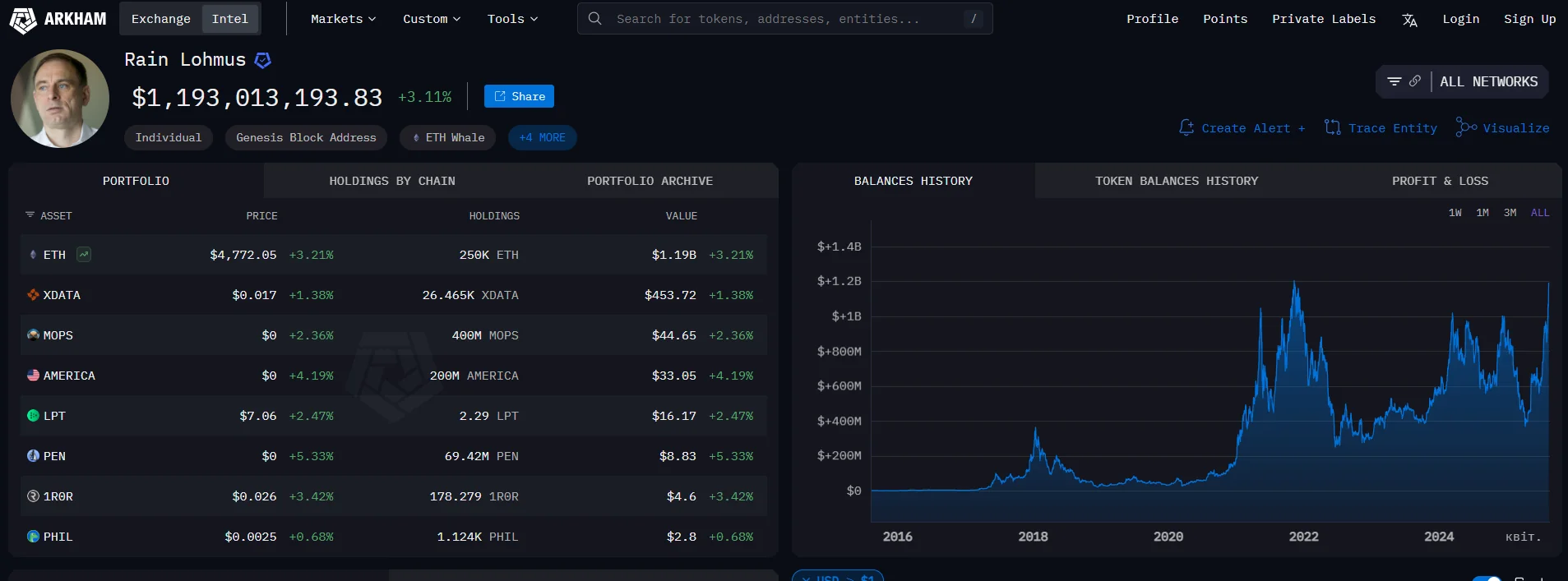1568x581 pixels.
Task: Click the Trace Entity path icon
Action: 1333,127
